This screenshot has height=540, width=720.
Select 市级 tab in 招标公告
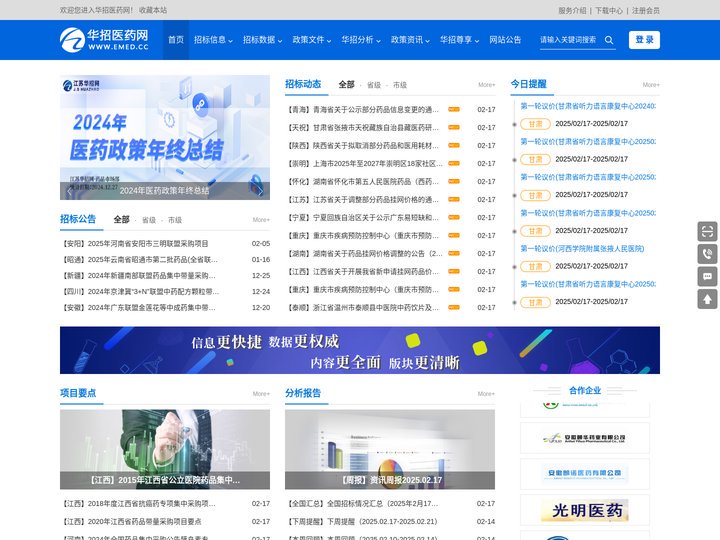pos(174,220)
